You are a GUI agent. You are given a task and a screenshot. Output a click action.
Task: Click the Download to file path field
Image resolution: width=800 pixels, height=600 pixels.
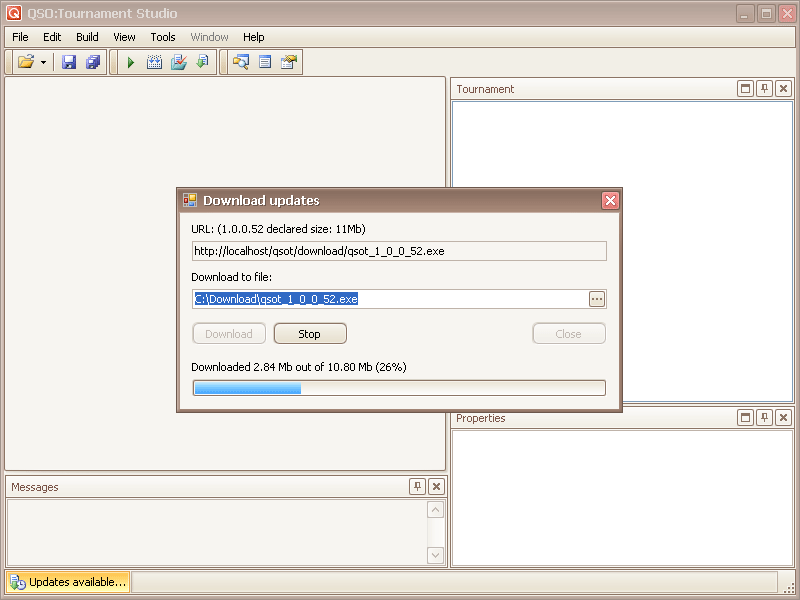coord(390,299)
